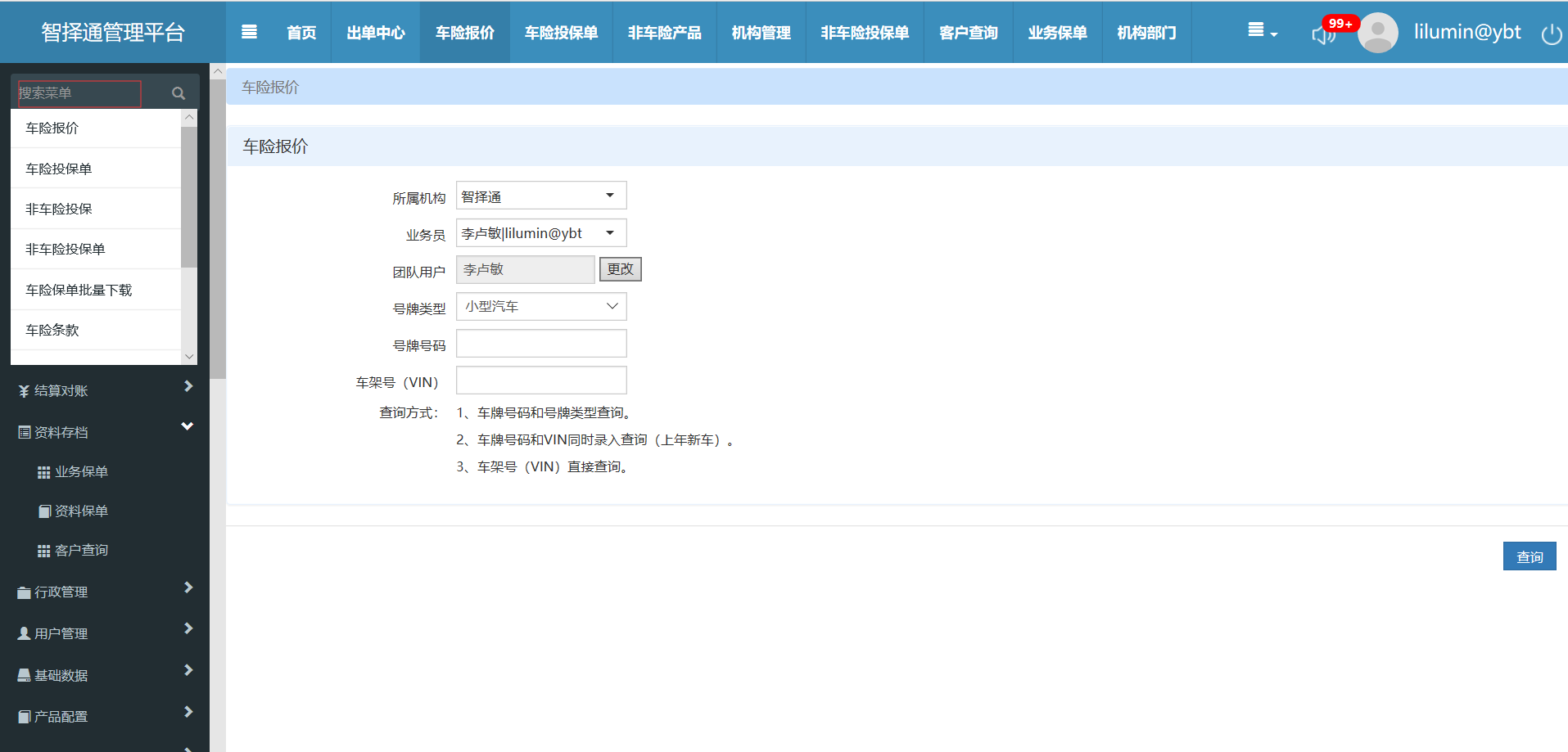This screenshot has height=752, width=1568.
Task: Click the icon beside 基础数据
Action: [24, 675]
